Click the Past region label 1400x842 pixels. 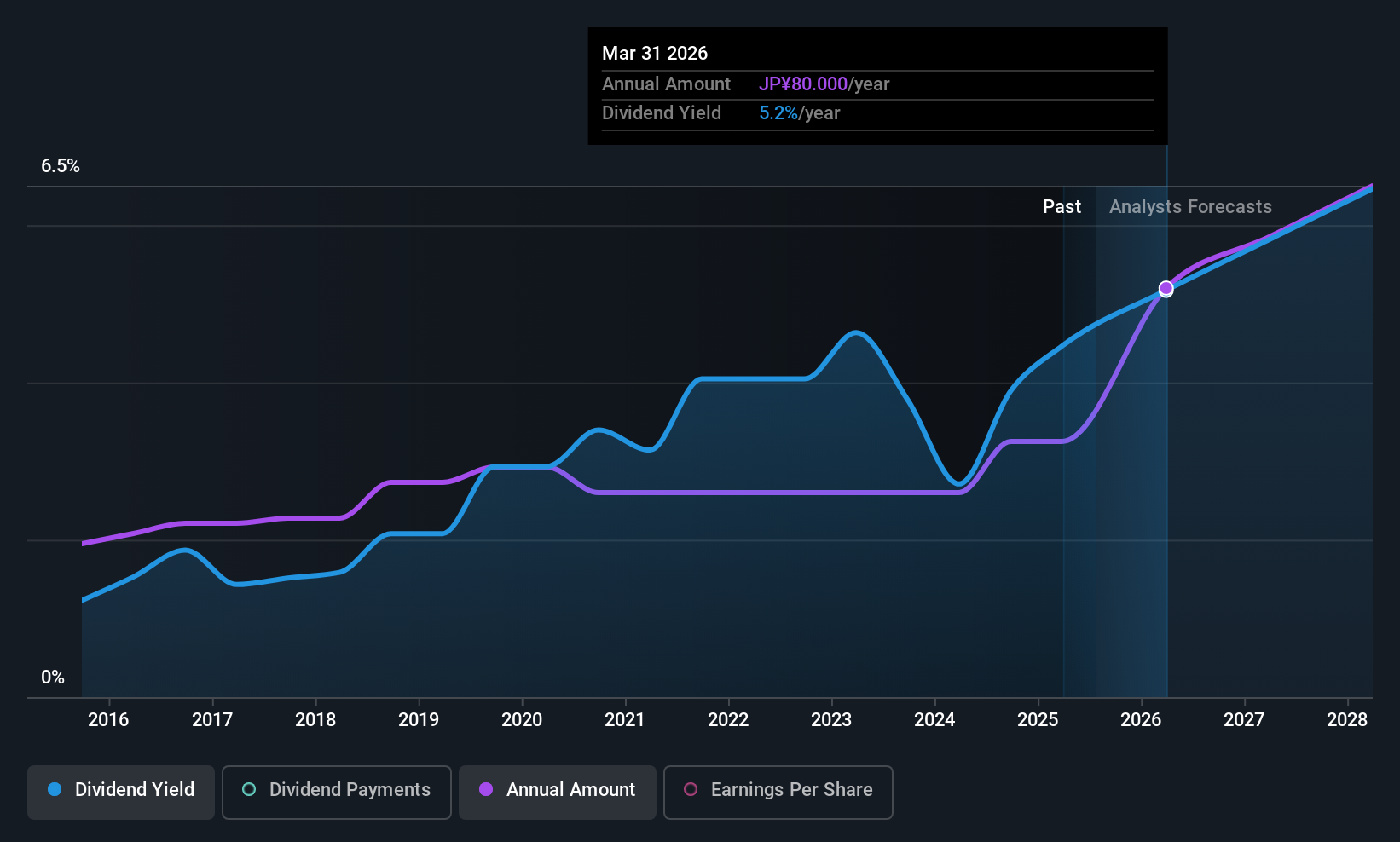pyautogui.click(x=1062, y=207)
